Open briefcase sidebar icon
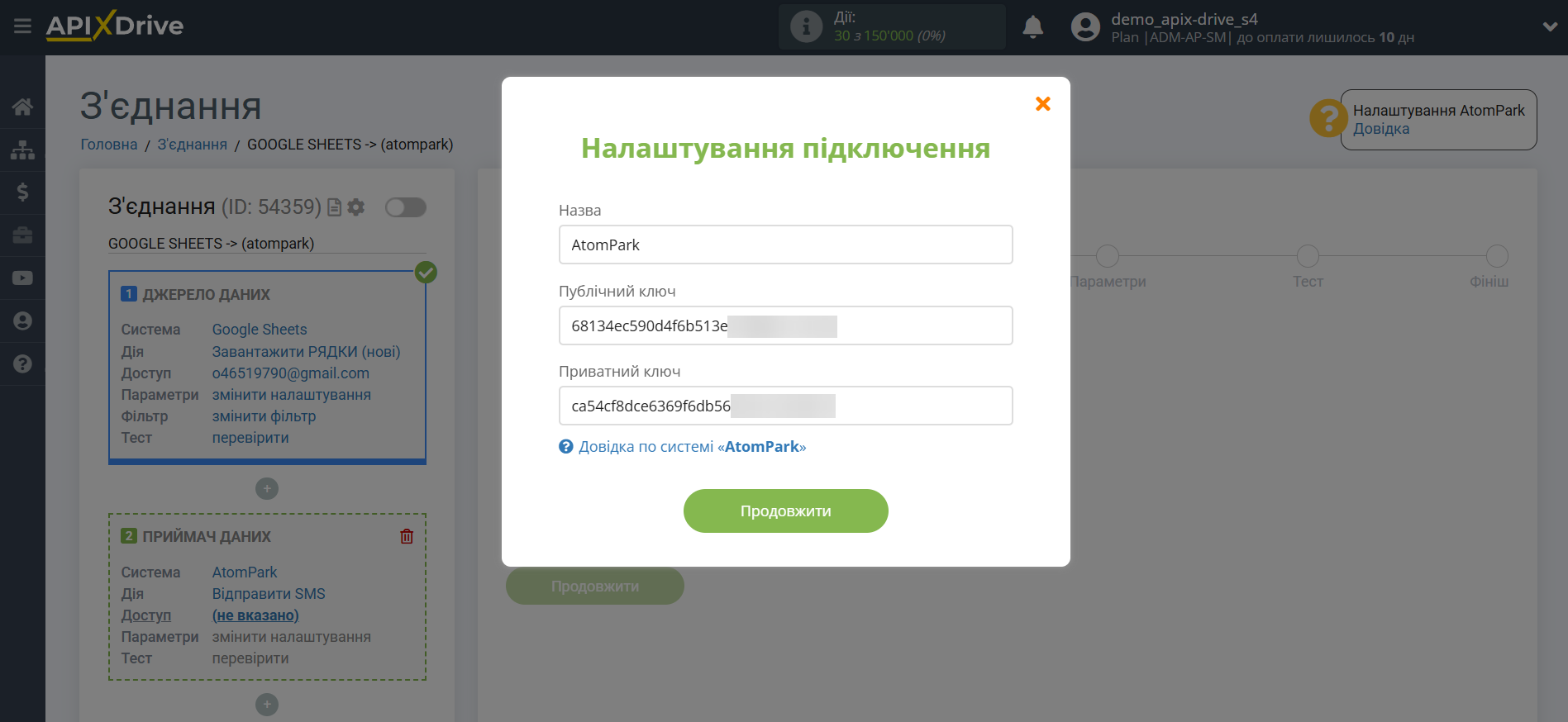The width and height of the screenshot is (1568, 722). (x=22, y=235)
